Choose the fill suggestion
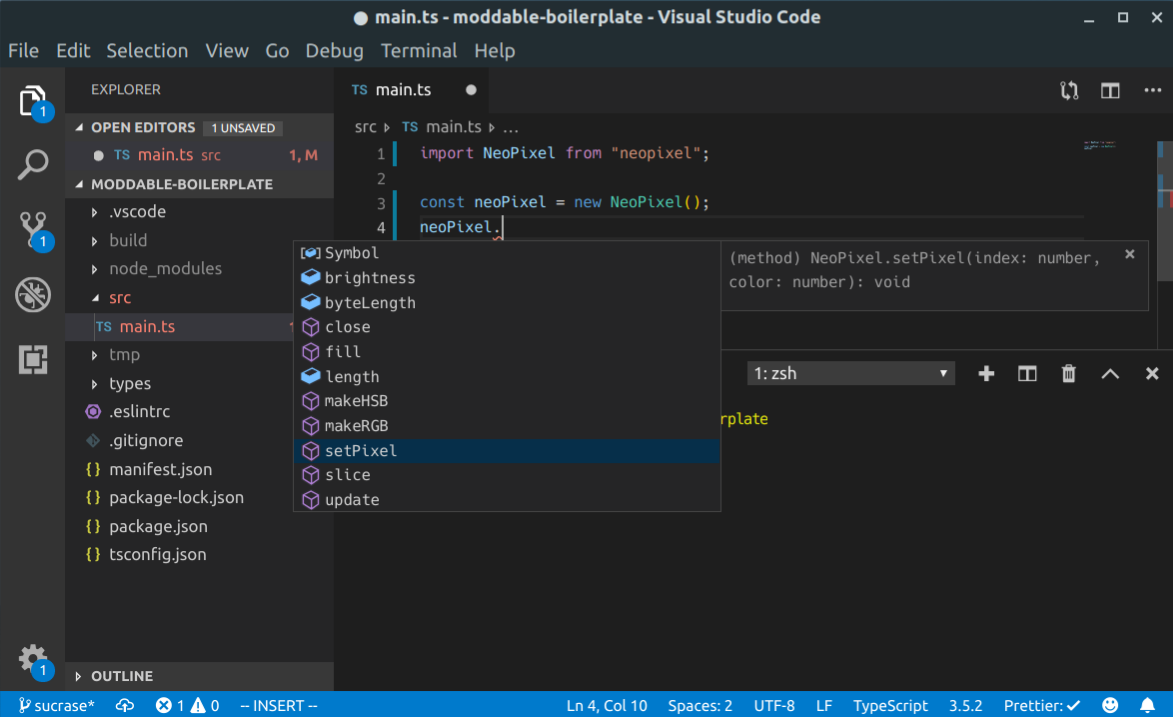Viewport: 1173px width, 717px height. (x=507, y=352)
